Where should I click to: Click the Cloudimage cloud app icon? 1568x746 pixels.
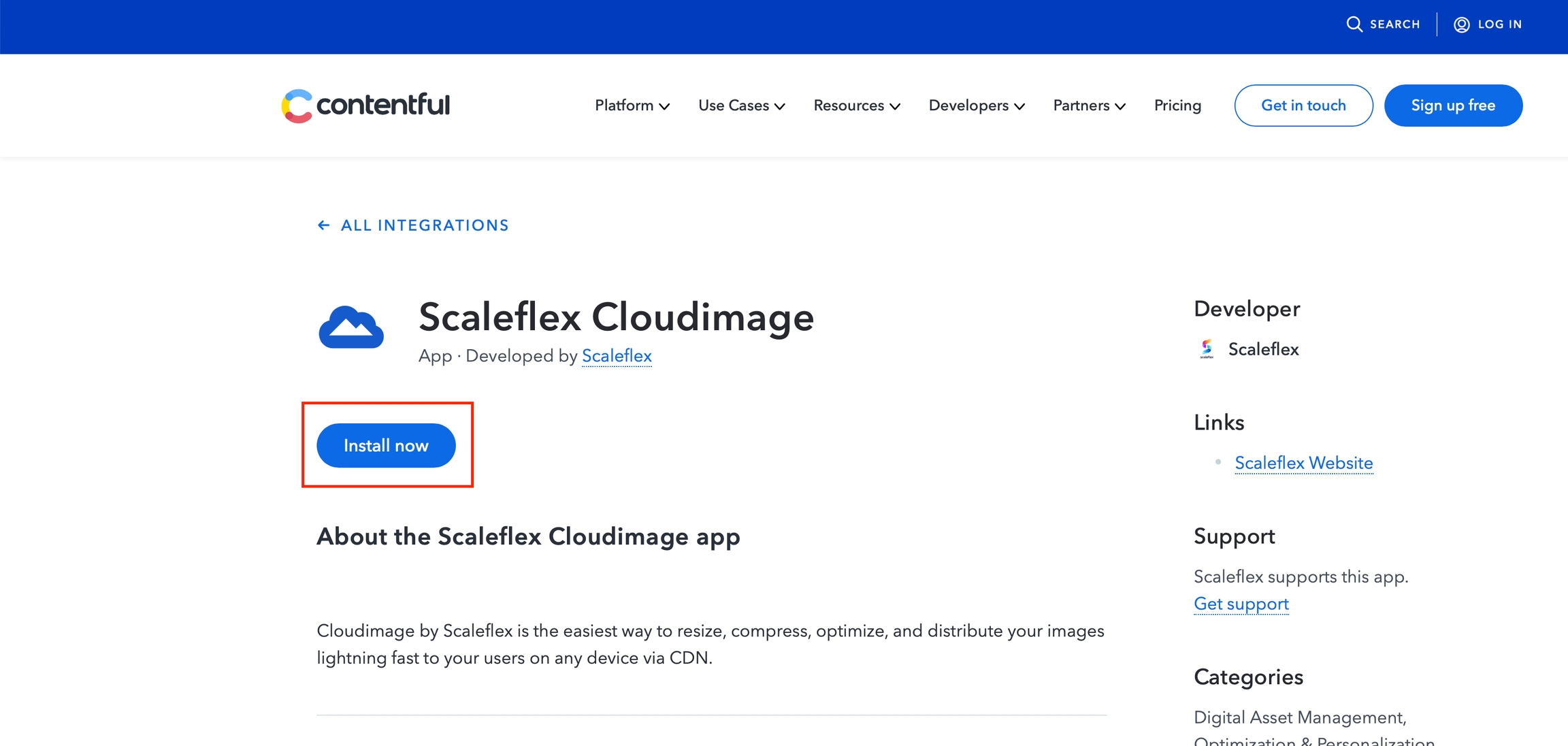coord(351,327)
